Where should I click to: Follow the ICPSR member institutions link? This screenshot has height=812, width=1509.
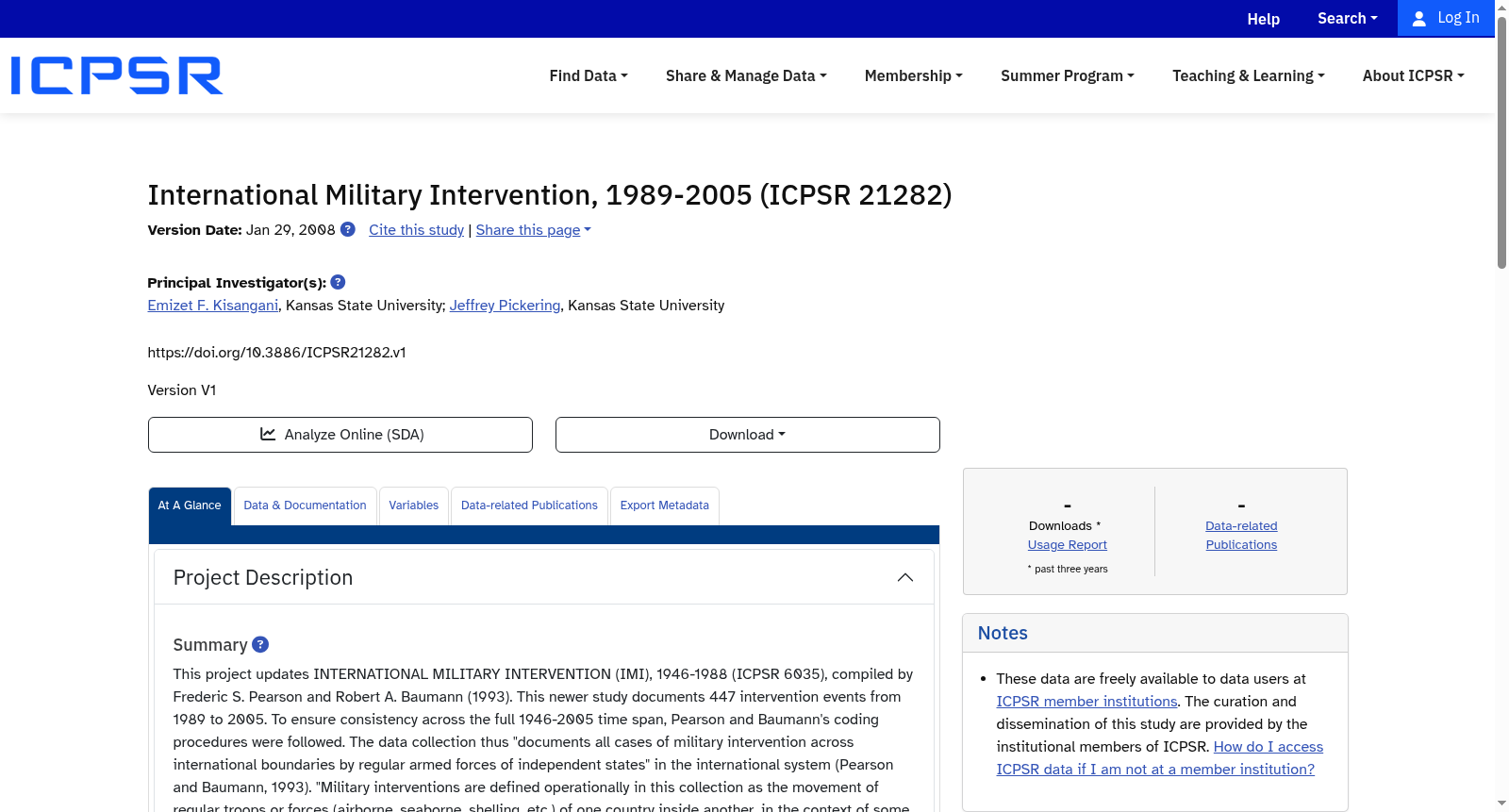pyautogui.click(x=1086, y=702)
